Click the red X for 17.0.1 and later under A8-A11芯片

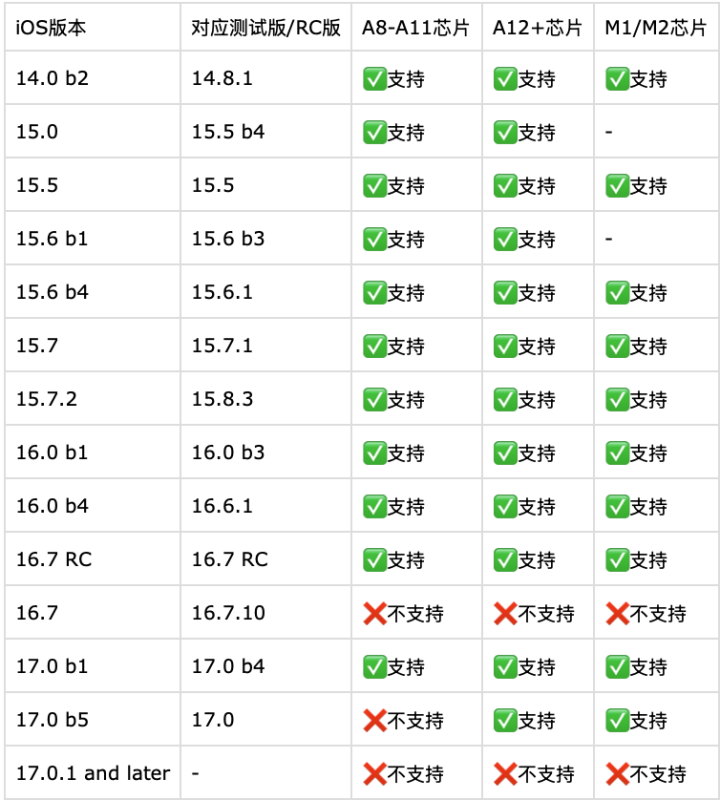click(375, 774)
